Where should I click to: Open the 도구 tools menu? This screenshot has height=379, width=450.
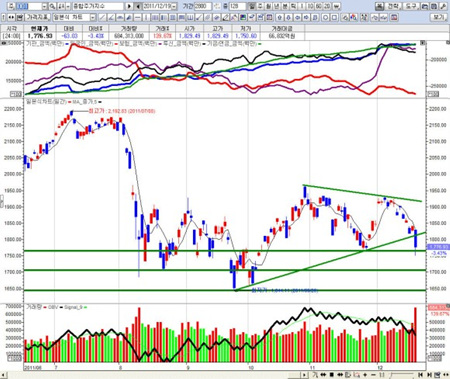pos(411,6)
